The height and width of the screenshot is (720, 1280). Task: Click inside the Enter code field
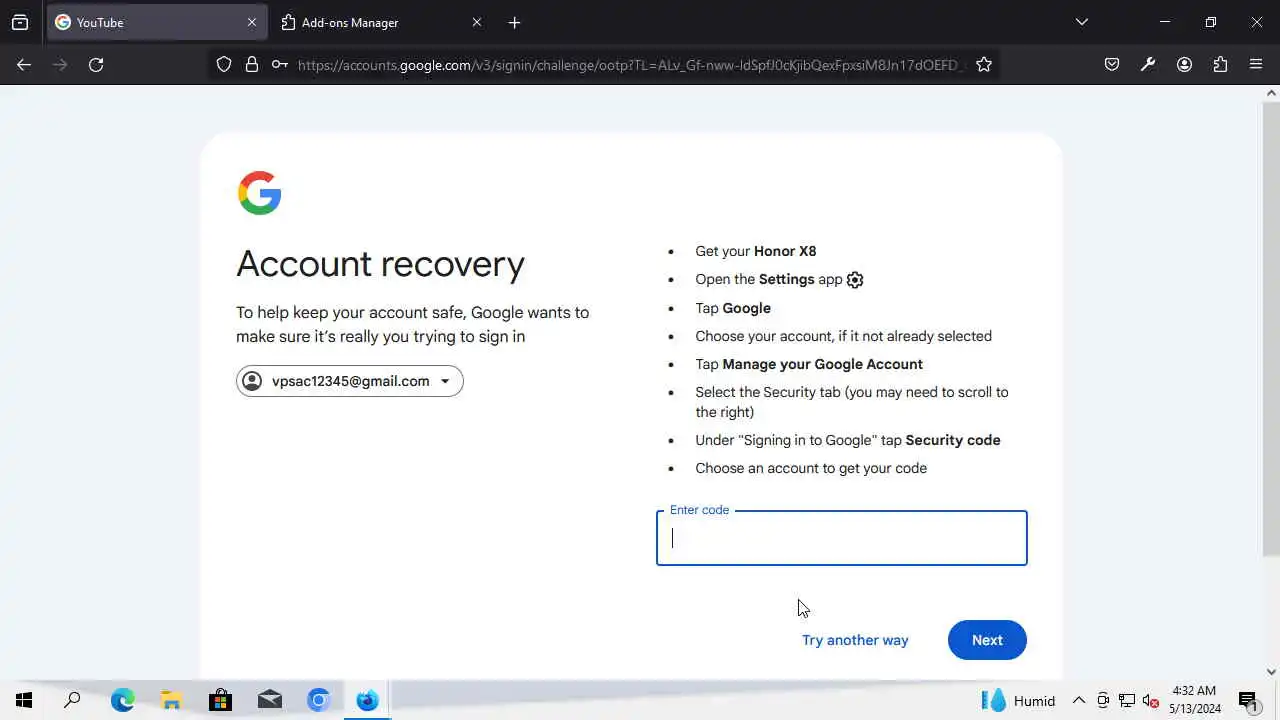pyautogui.click(x=841, y=538)
